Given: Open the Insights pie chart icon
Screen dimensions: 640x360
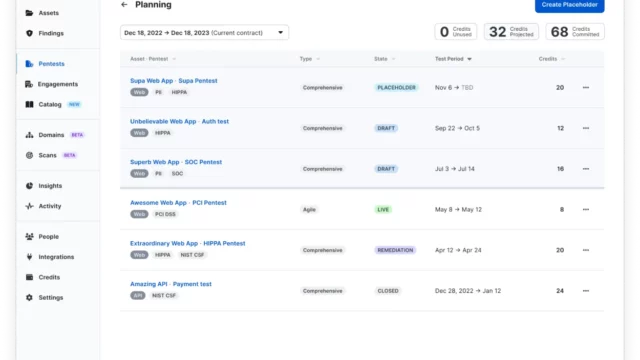Looking at the screenshot, I should [x=29, y=186].
